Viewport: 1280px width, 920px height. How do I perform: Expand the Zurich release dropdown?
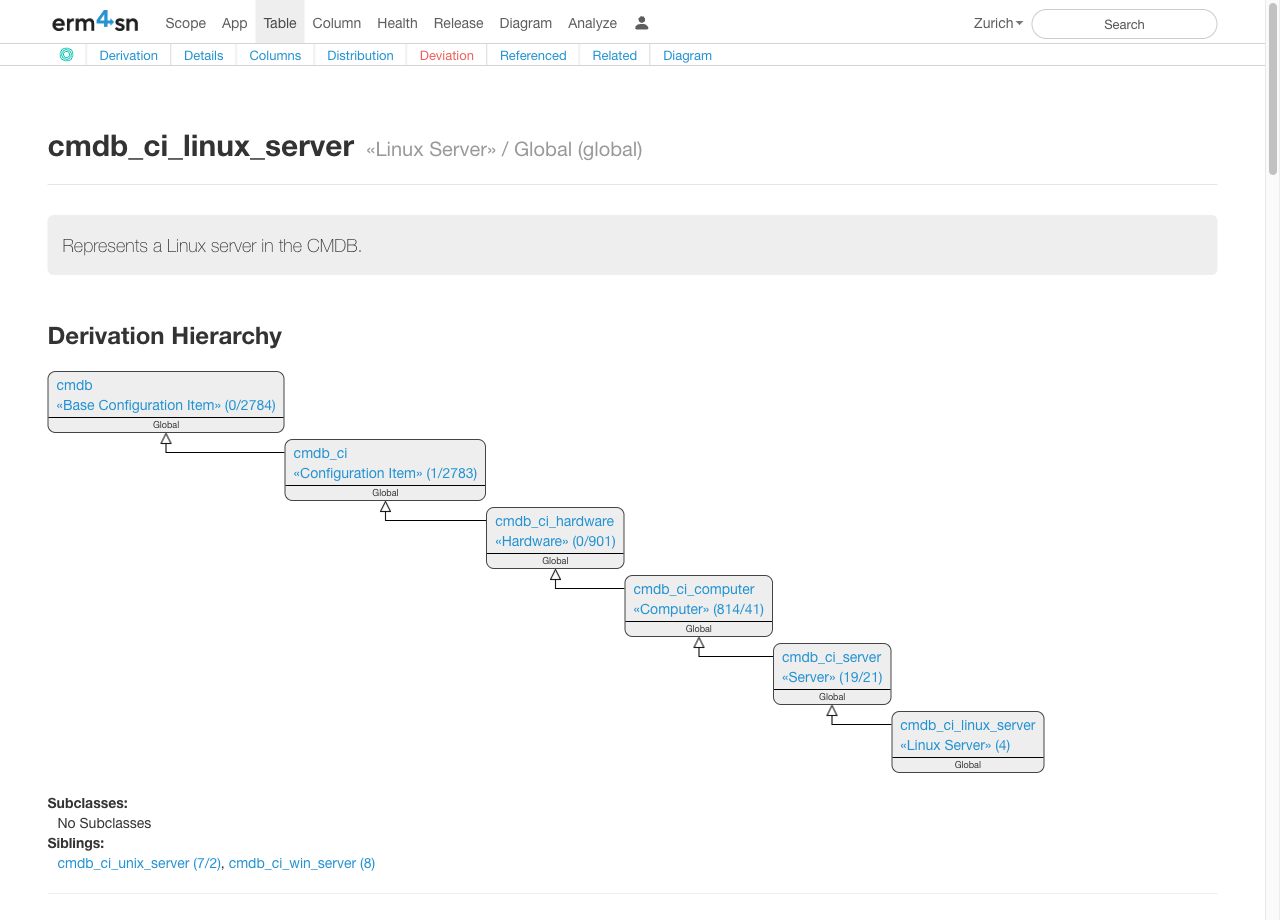pos(997,23)
